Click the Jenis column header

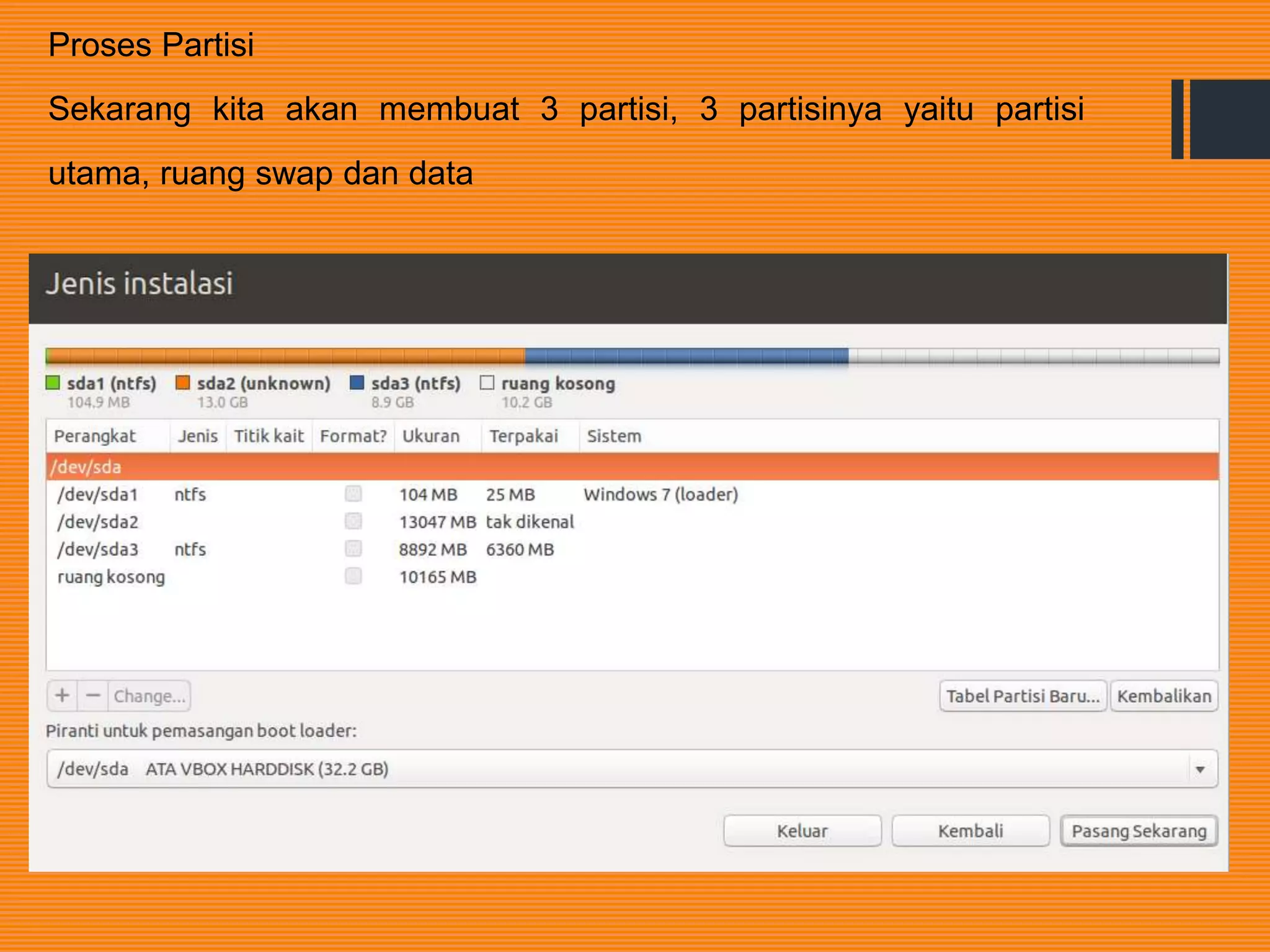pos(198,436)
